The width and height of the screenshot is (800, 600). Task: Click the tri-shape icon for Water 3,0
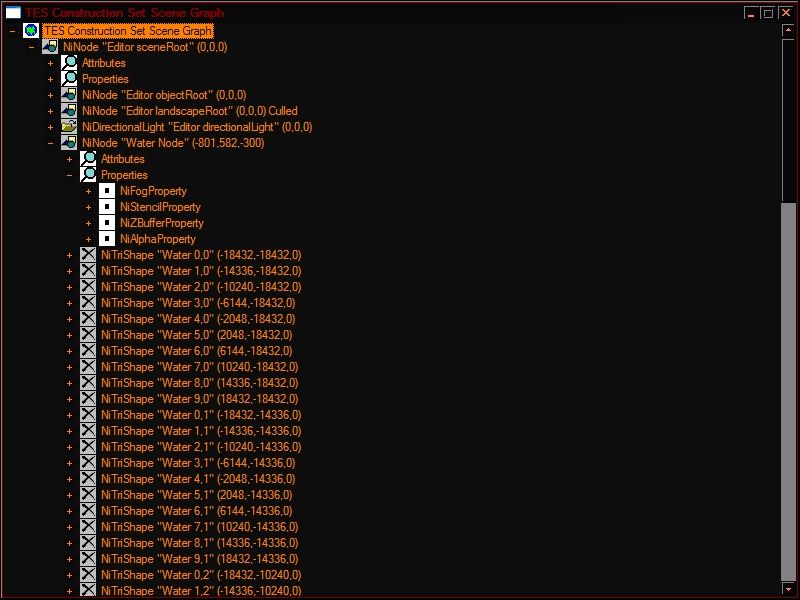(x=88, y=303)
